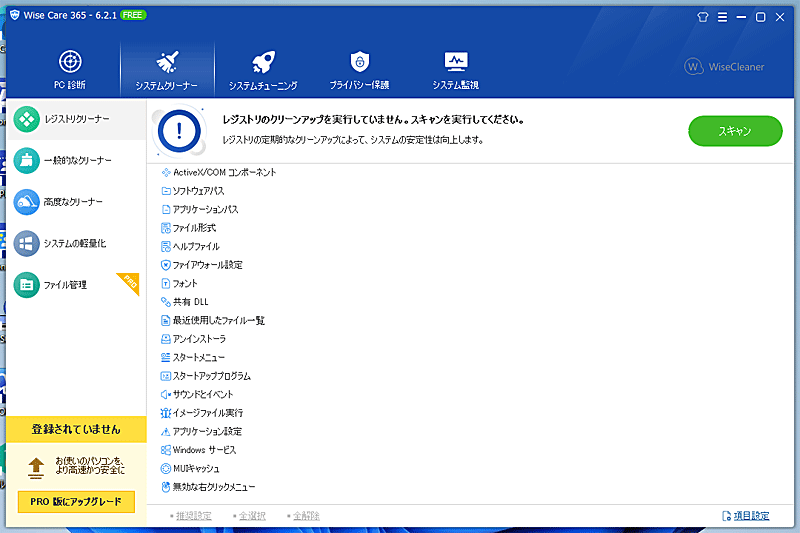Select the レジストリクリーナー icon in the sidebar
Viewport: 800px width, 533px height.
(27, 119)
